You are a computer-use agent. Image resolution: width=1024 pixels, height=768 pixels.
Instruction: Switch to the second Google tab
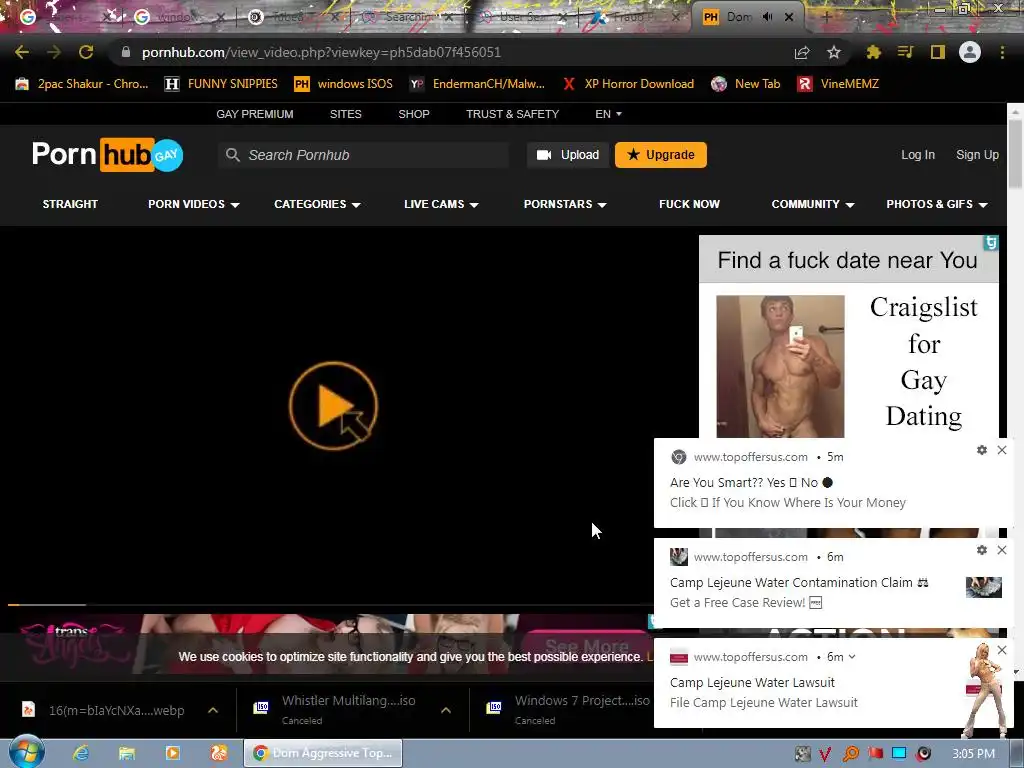click(x=179, y=17)
